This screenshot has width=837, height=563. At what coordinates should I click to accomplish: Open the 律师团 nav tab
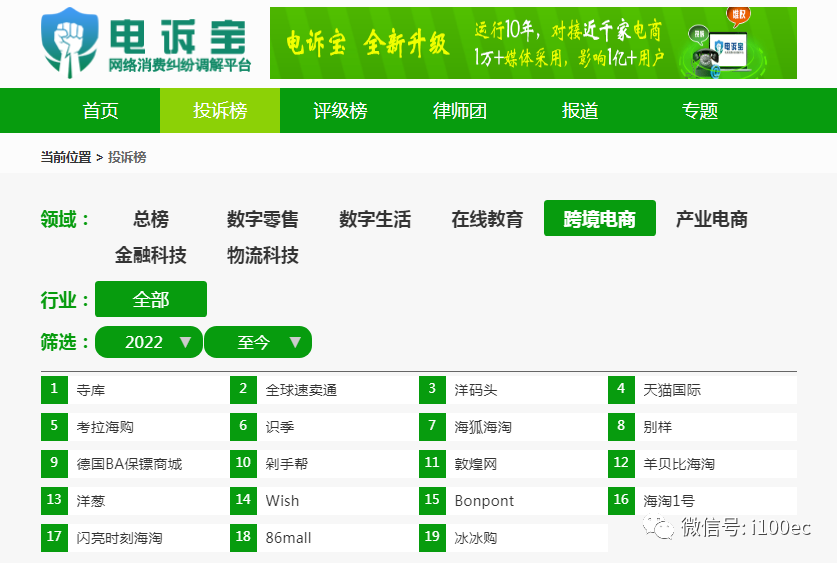tap(460, 110)
